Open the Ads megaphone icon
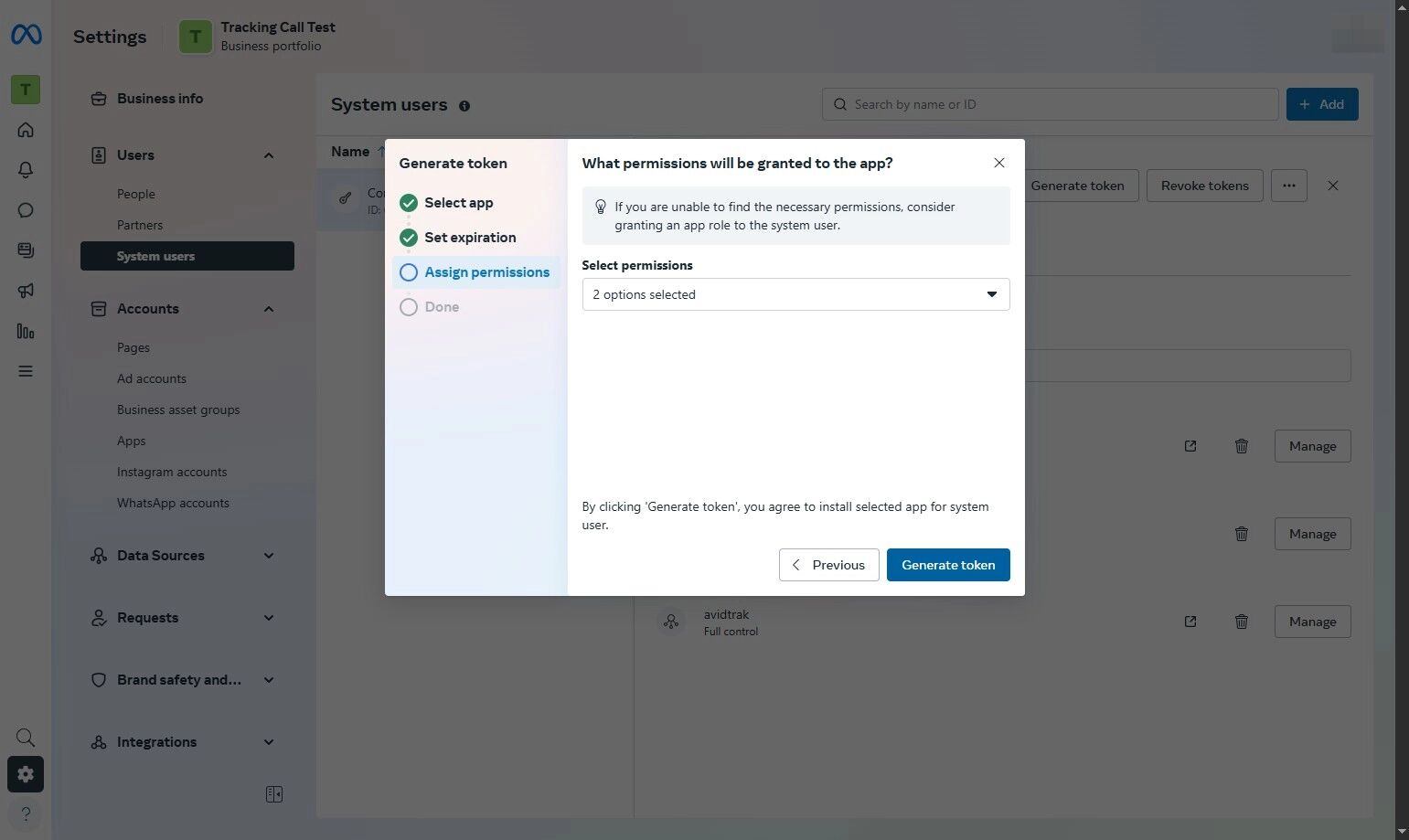Screen dimensions: 1409x840 pyautogui.click(x=26, y=290)
